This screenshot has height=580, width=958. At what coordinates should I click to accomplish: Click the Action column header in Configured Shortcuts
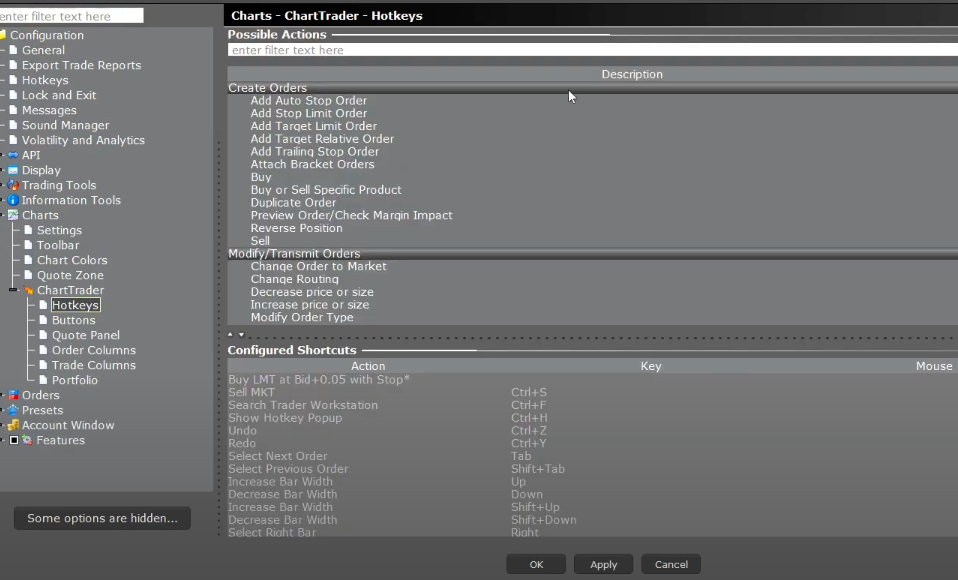pyautogui.click(x=368, y=366)
